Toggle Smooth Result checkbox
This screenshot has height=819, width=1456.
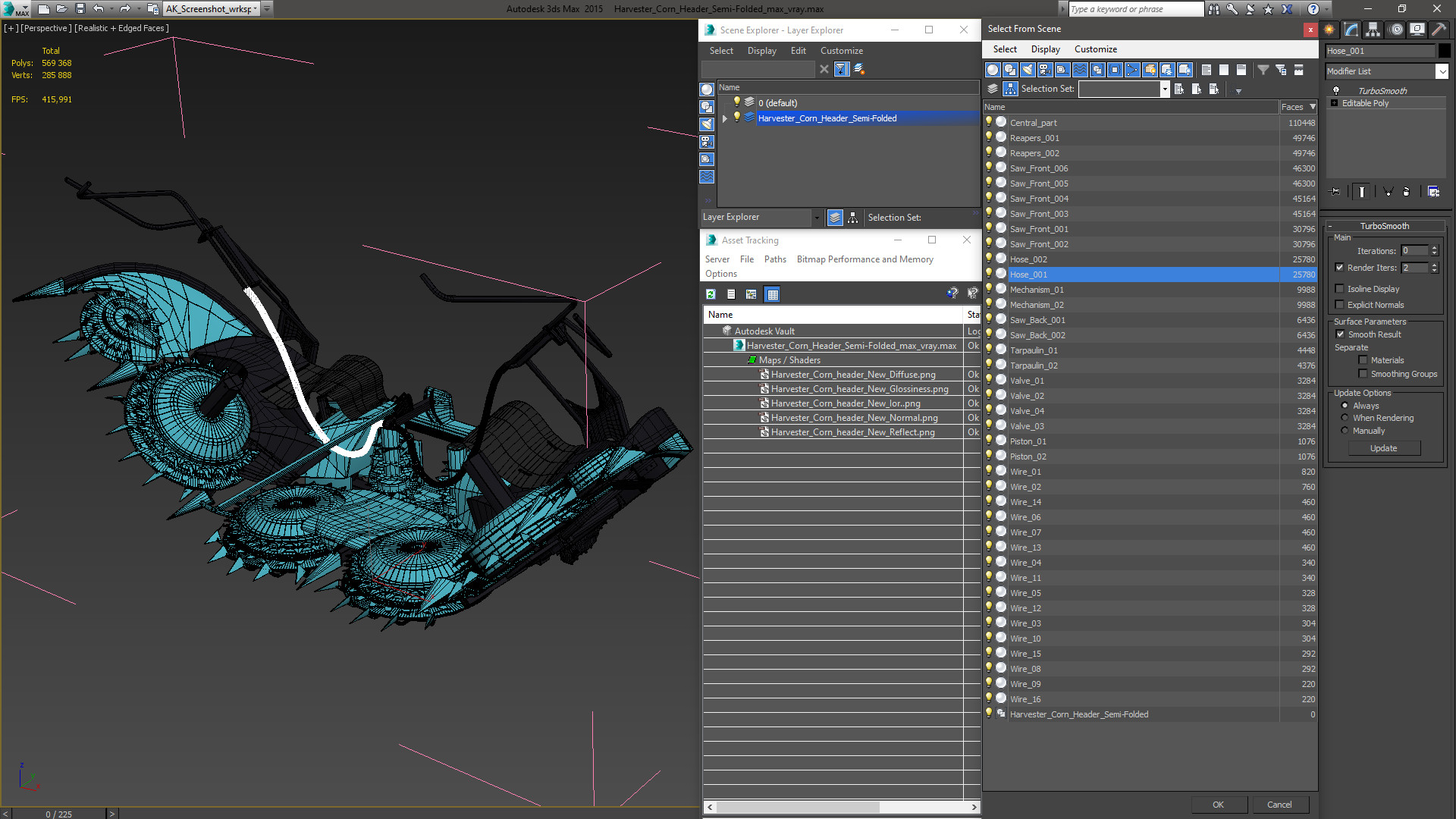click(x=1340, y=334)
